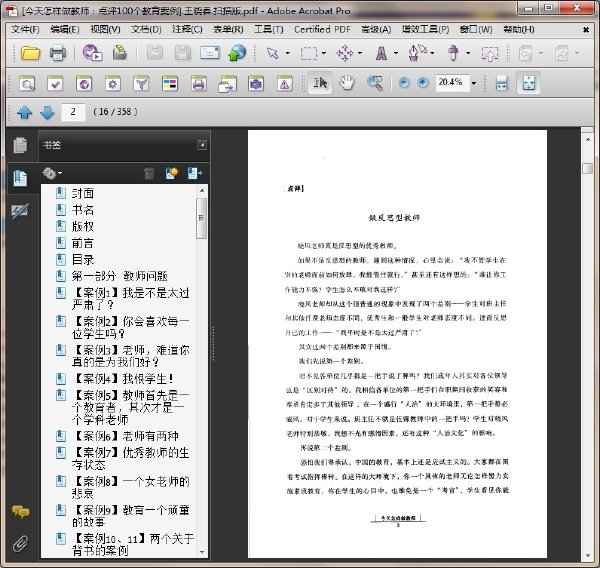600x568 pixels.
Task: Expand the Stamp tool dropdown arrow
Action: 468,53
